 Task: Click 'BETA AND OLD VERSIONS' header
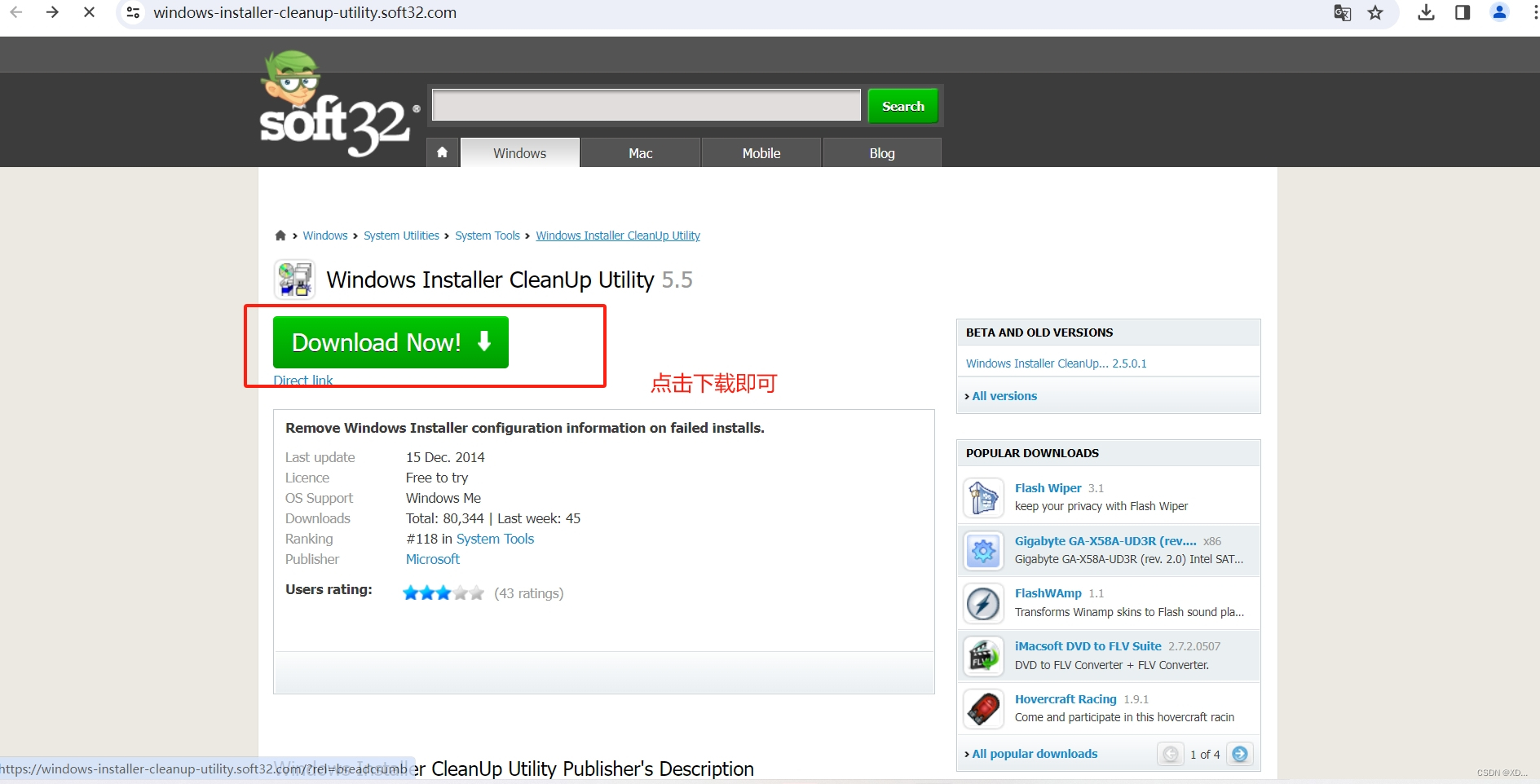[1039, 333]
